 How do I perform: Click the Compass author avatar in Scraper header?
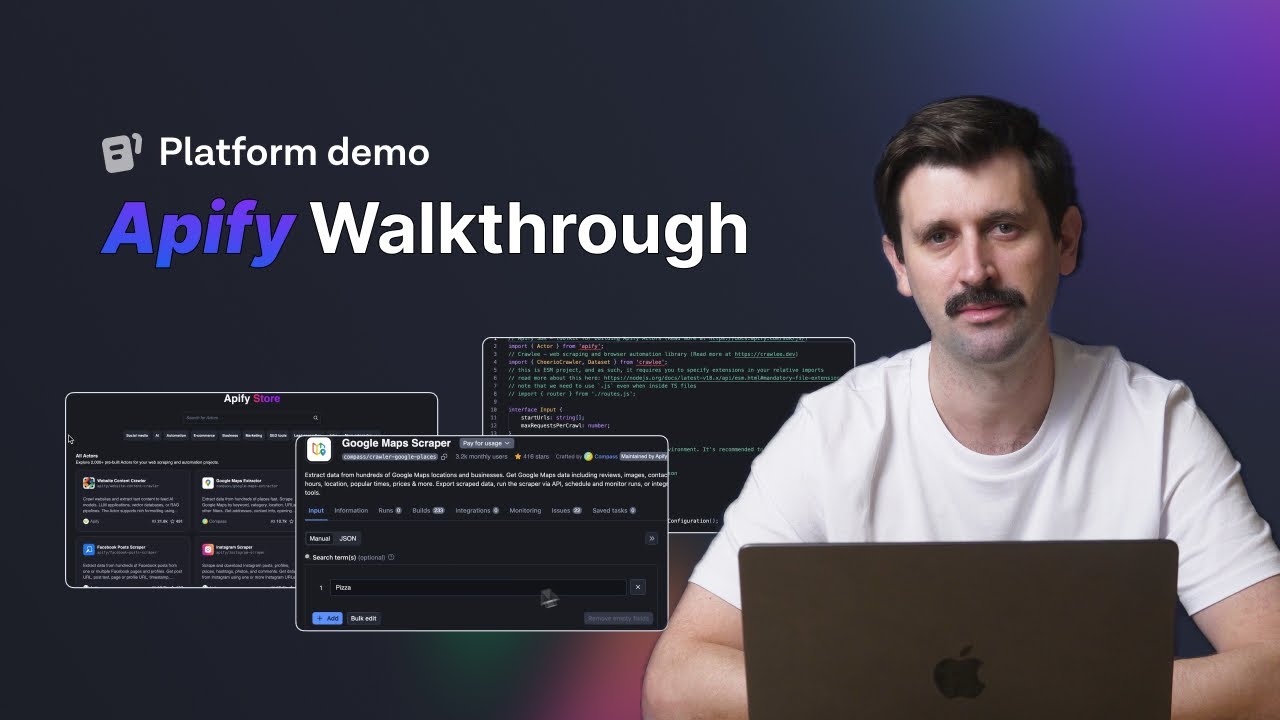point(589,457)
